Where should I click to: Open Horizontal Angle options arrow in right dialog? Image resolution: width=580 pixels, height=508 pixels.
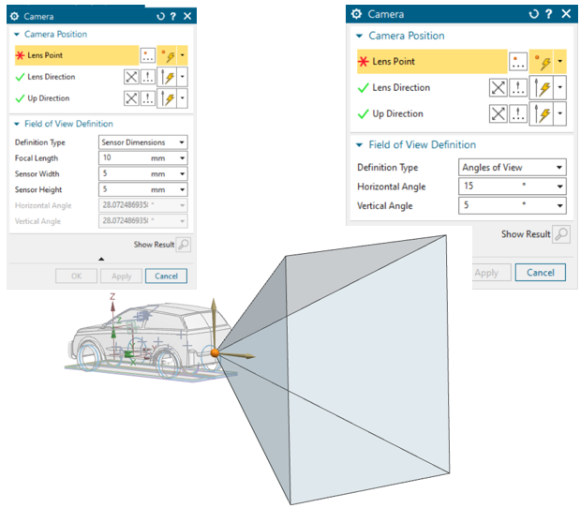tap(560, 186)
